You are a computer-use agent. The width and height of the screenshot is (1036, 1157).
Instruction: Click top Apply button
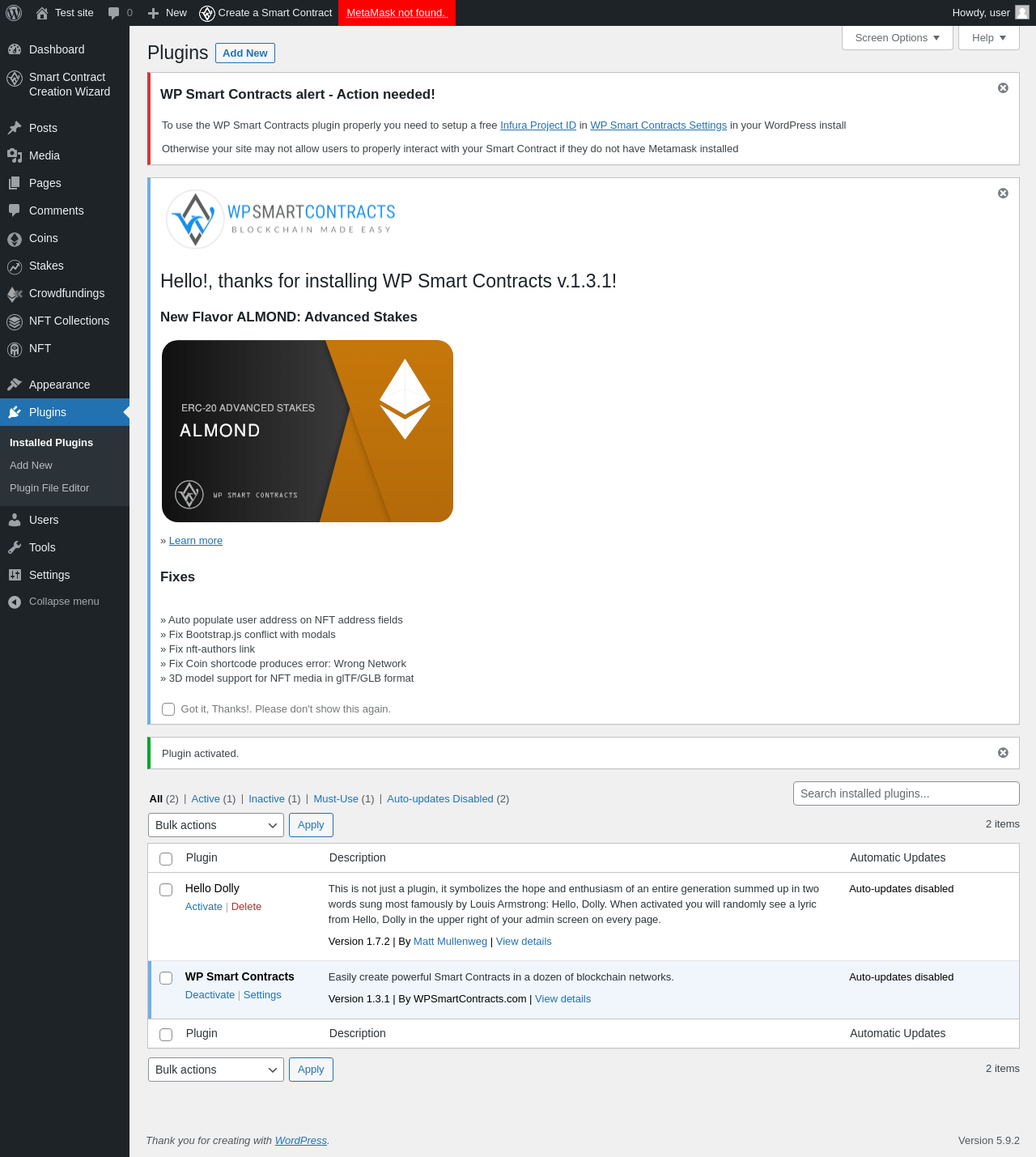pos(311,825)
